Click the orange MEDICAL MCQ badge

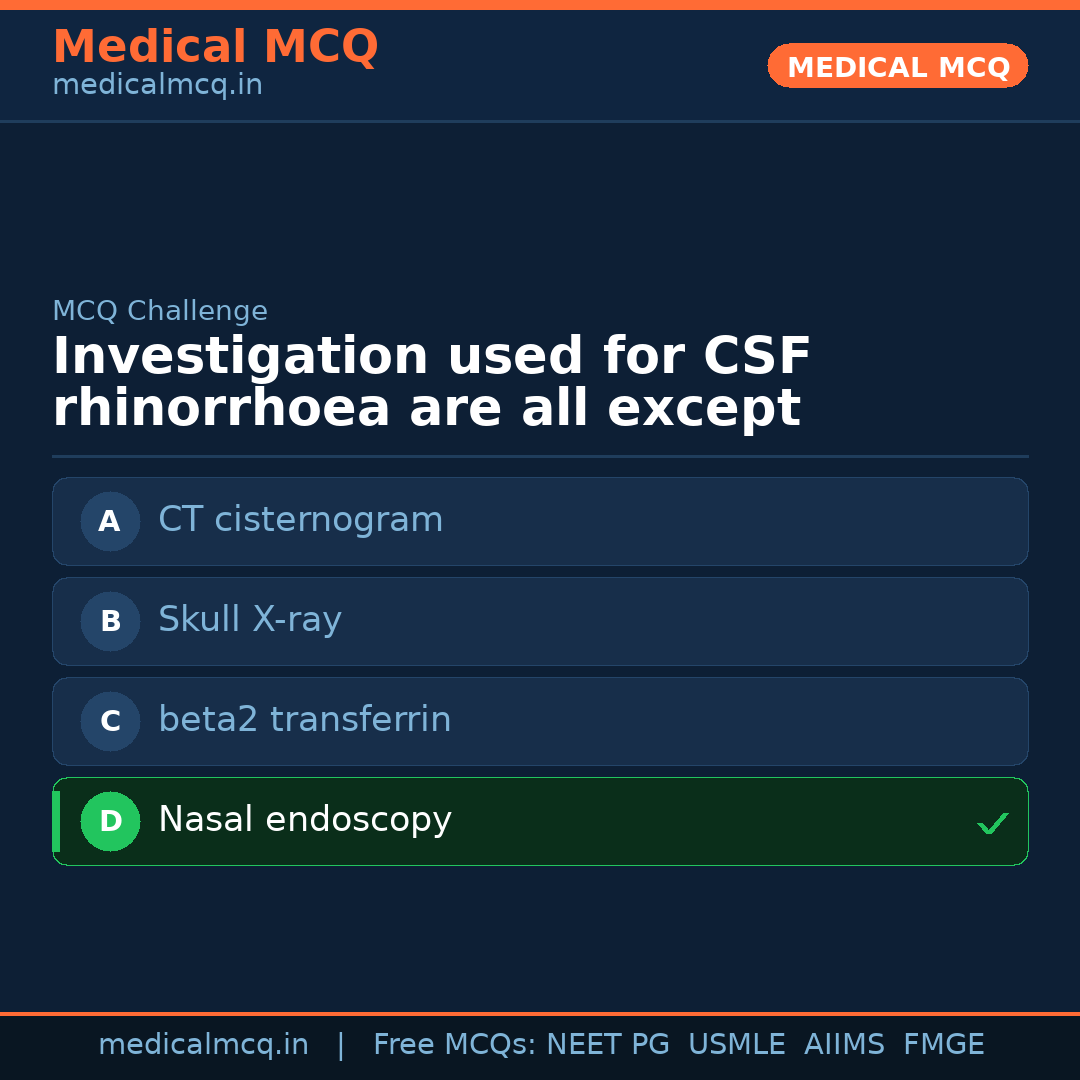(x=897, y=67)
